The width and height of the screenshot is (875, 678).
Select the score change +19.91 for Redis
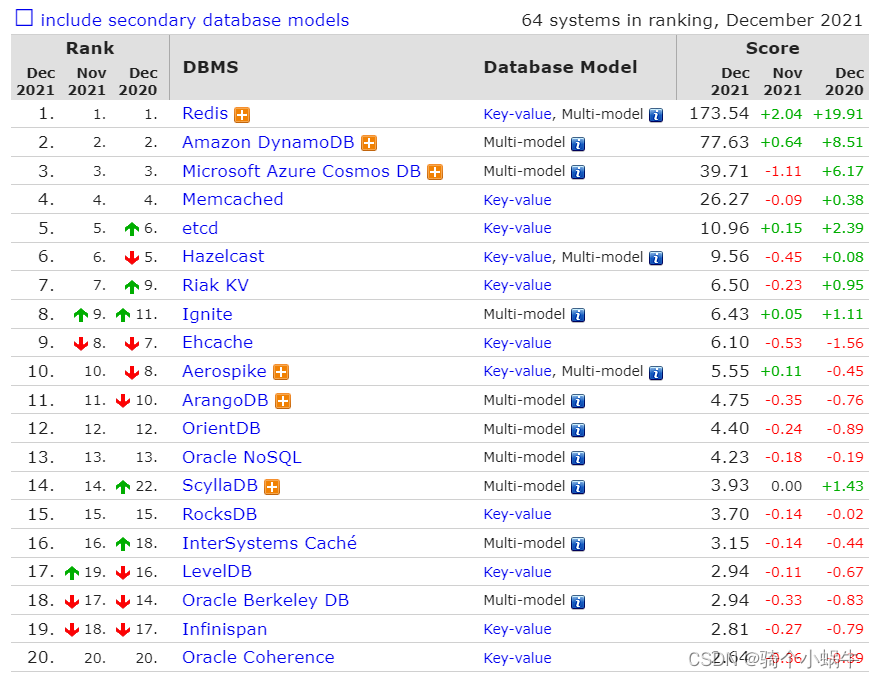pyautogui.click(x=838, y=114)
